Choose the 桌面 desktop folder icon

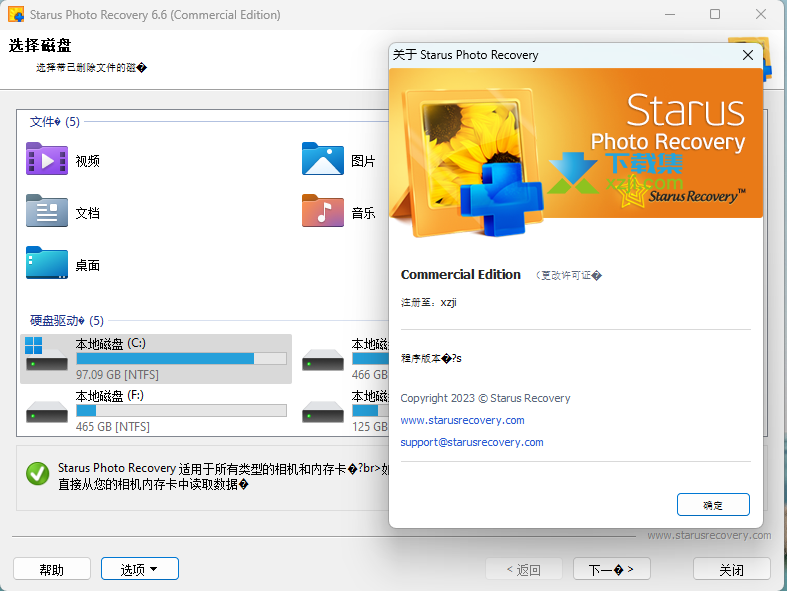point(47,263)
